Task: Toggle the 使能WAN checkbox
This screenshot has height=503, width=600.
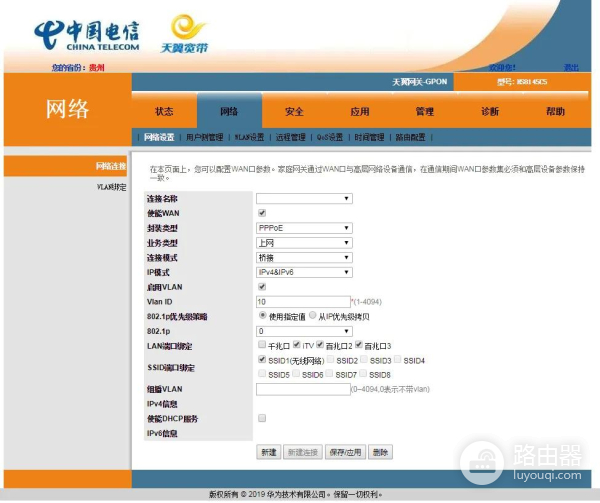Action: coord(262,213)
